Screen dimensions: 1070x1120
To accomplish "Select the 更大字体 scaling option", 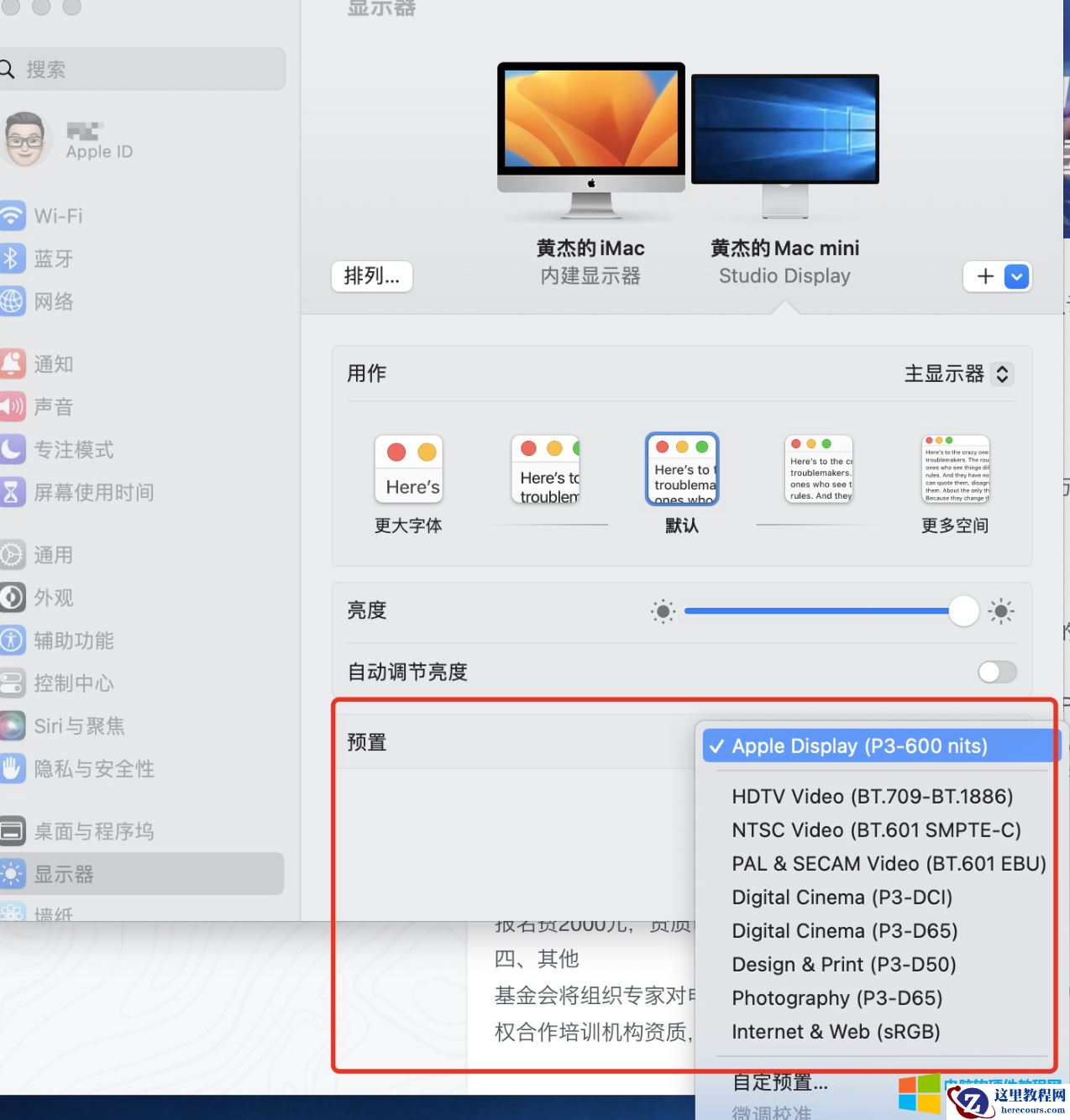I will [x=409, y=468].
